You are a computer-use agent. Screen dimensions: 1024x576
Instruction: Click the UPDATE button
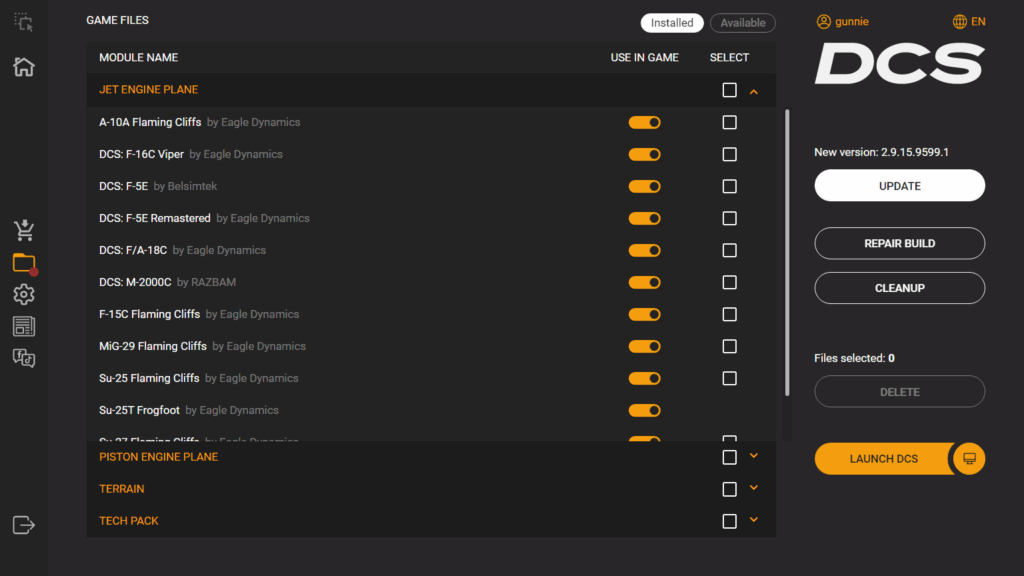(x=899, y=185)
